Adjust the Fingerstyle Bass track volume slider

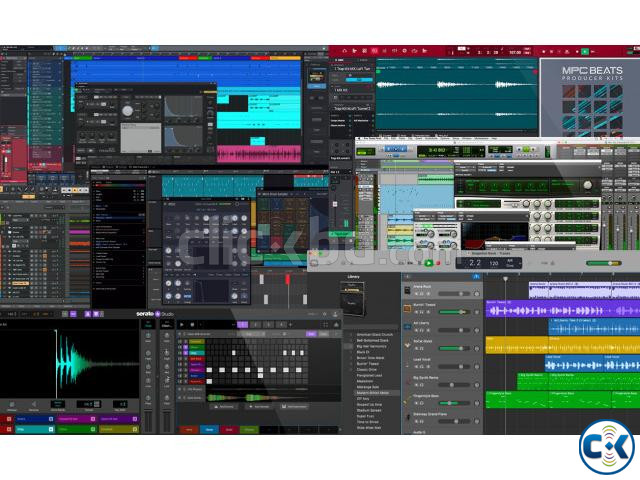[453, 403]
